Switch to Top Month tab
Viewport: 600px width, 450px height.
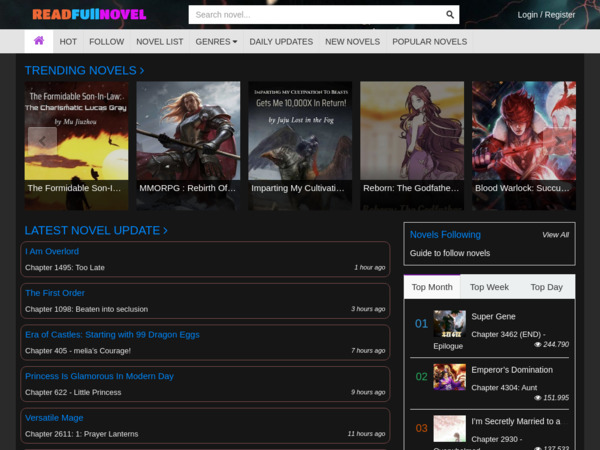click(432, 287)
